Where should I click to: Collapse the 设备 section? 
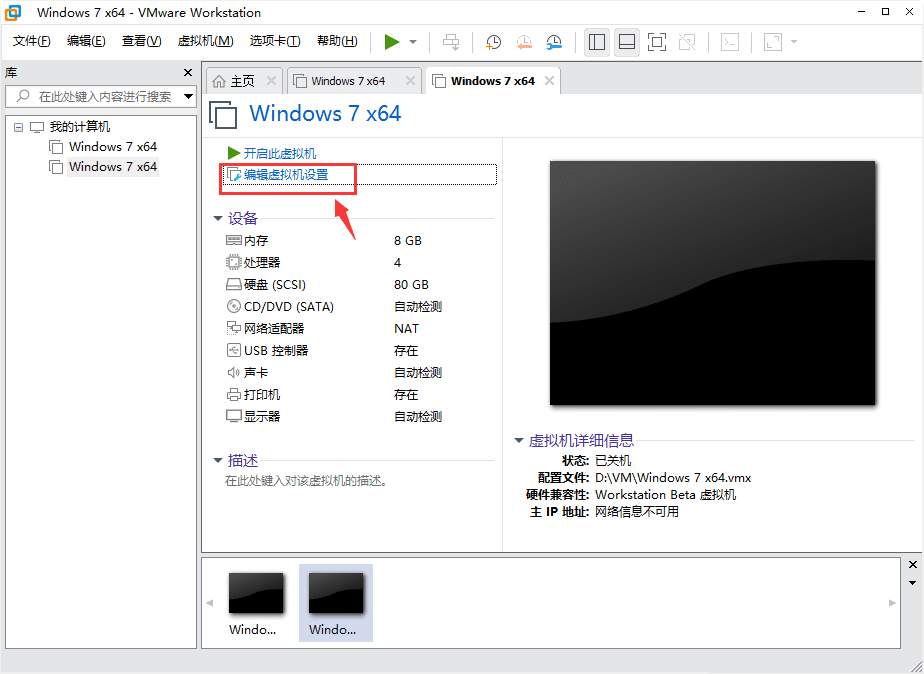click(x=218, y=219)
